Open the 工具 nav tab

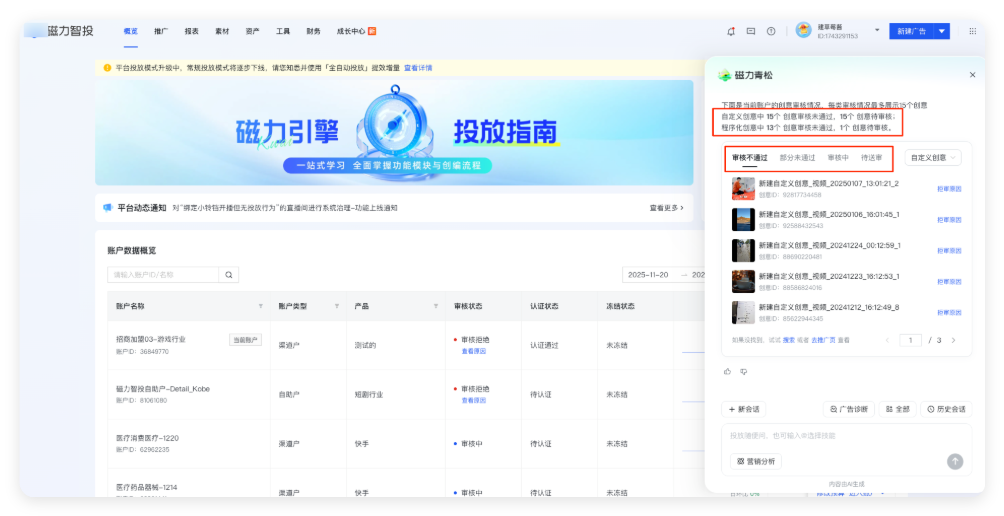tap(283, 31)
